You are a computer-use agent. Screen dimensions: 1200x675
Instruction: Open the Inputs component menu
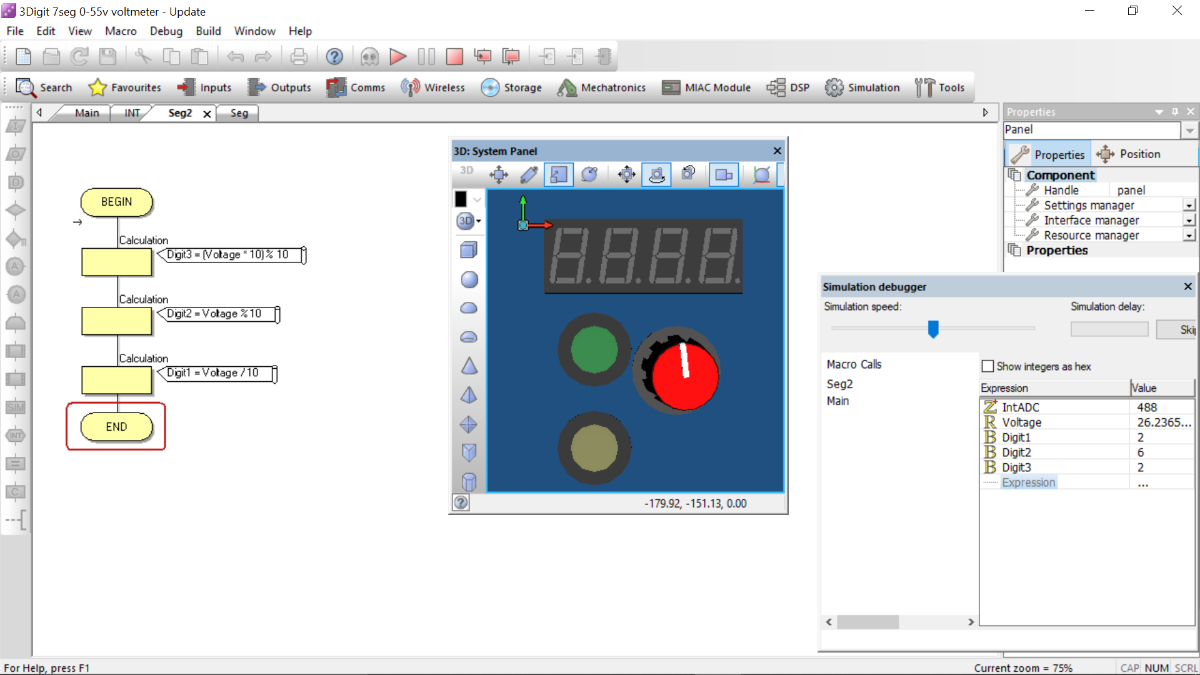click(204, 87)
